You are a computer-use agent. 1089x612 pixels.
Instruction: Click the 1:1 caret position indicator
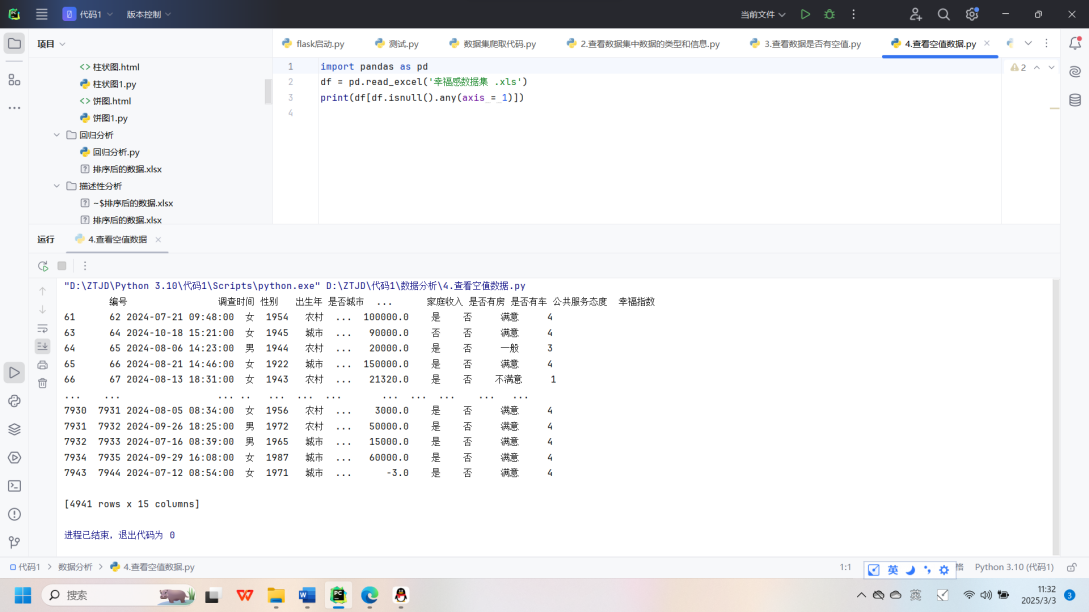point(845,567)
